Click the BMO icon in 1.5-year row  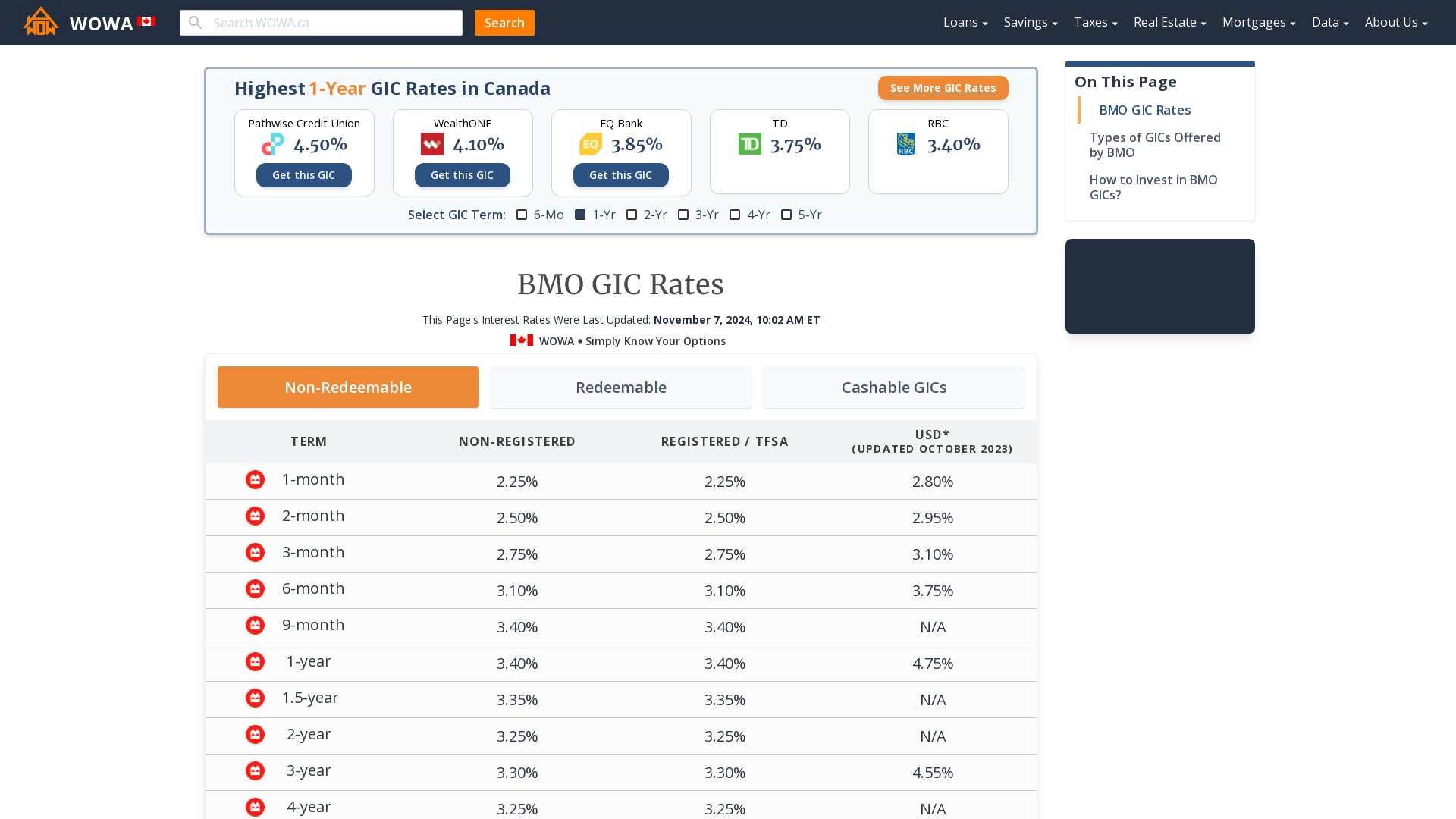click(x=255, y=698)
